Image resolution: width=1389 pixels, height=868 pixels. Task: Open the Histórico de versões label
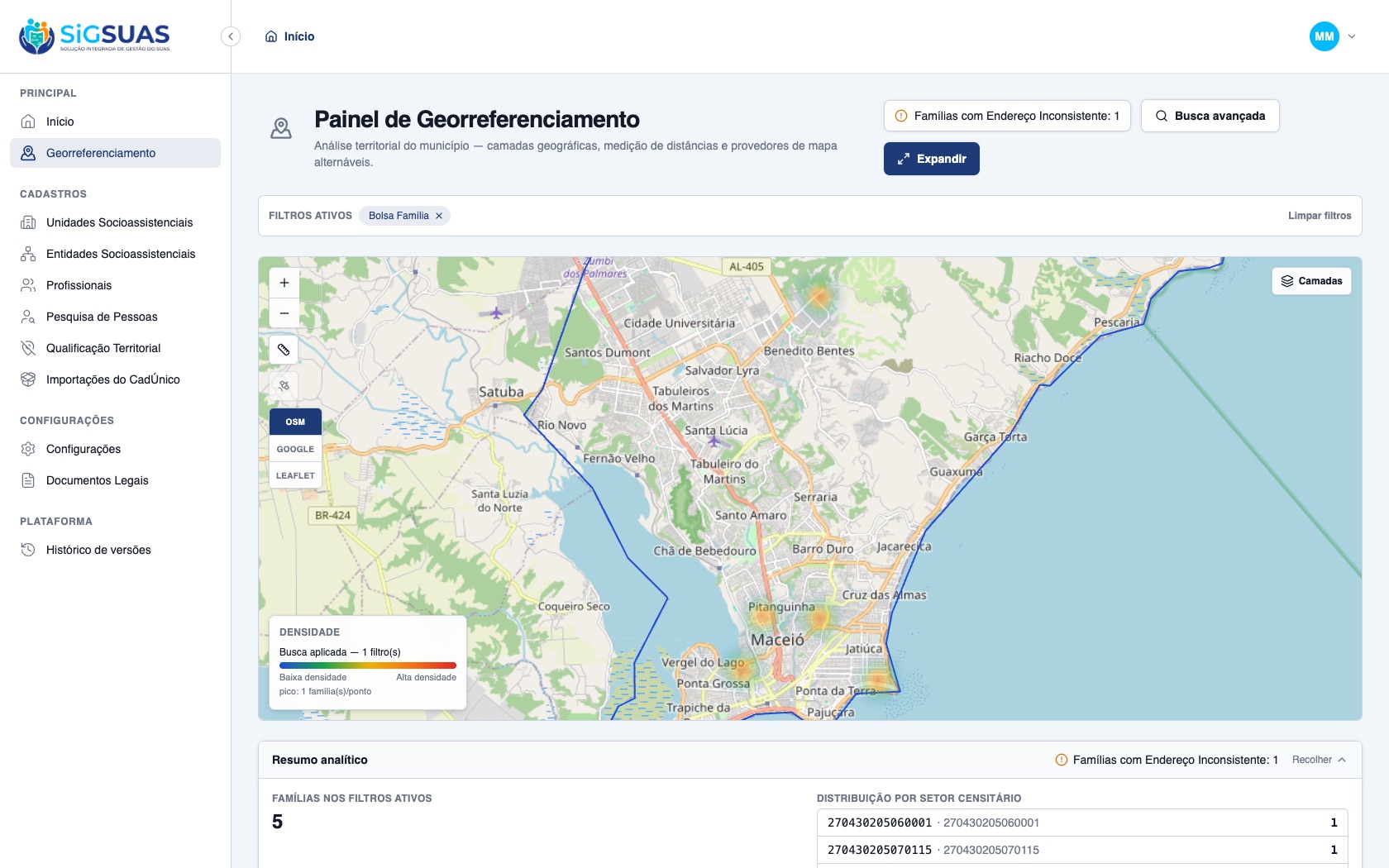[x=98, y=550]
